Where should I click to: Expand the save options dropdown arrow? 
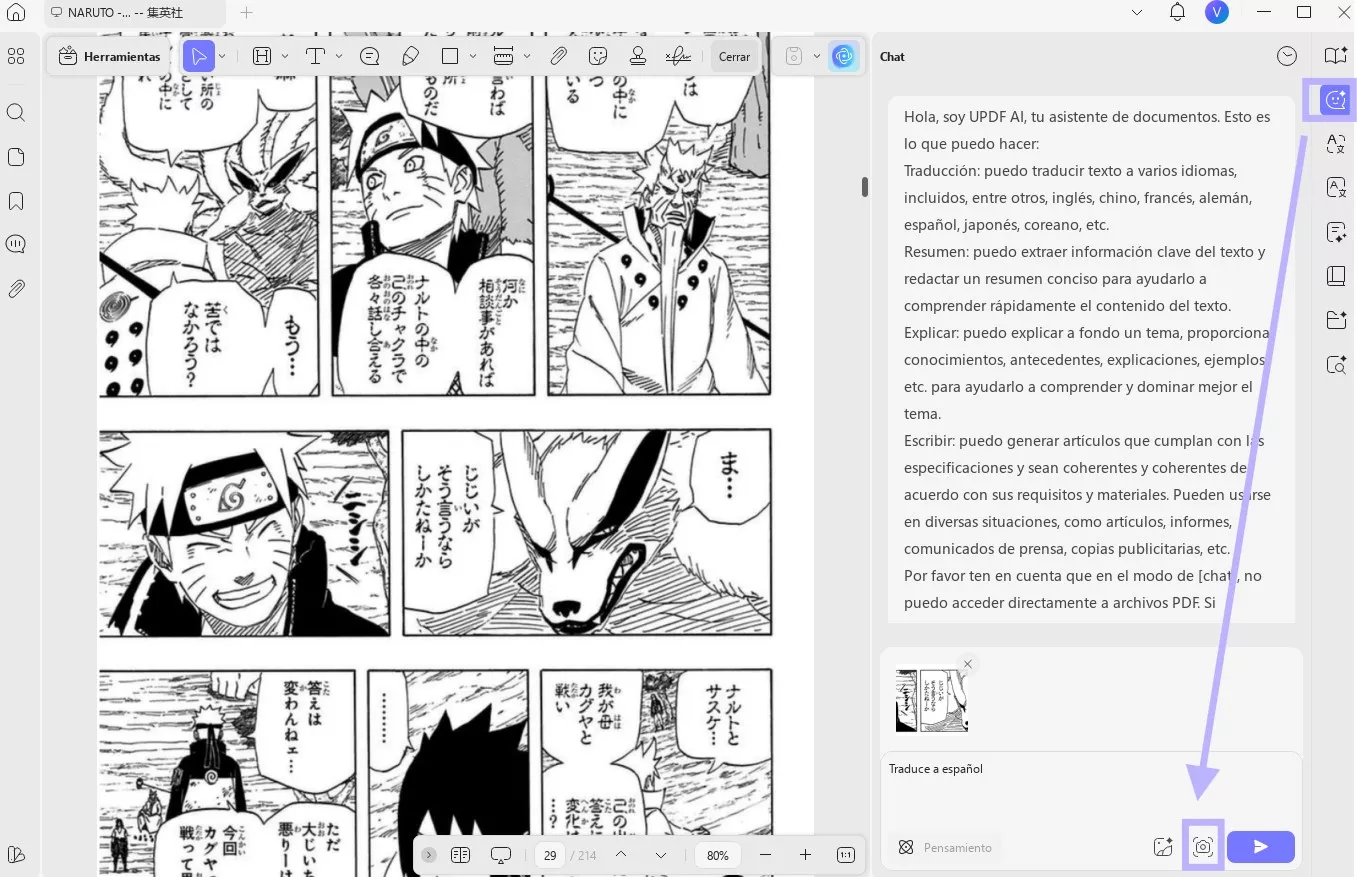click(816, 56)
